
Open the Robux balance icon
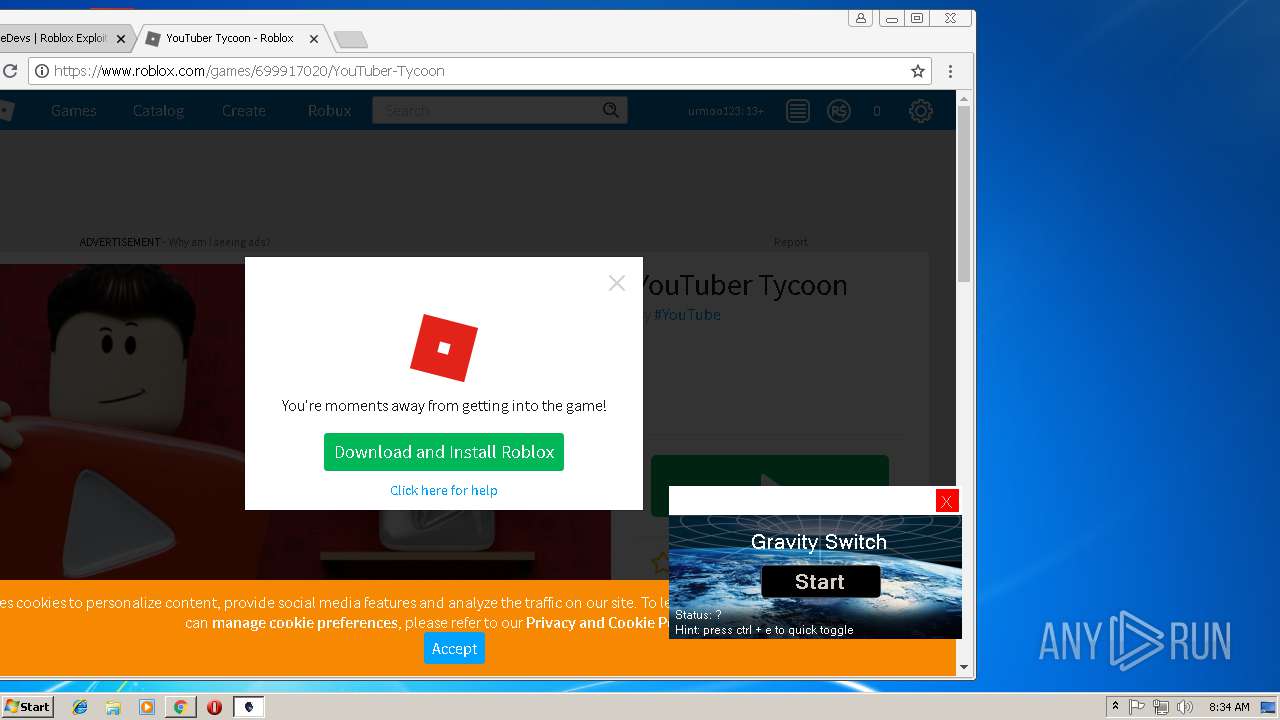point(839,111)
